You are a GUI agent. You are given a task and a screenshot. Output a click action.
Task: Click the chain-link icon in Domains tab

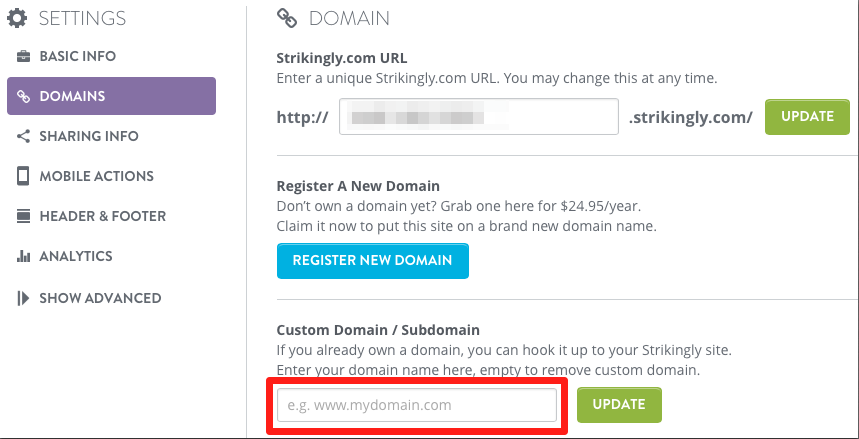[23, 96]
